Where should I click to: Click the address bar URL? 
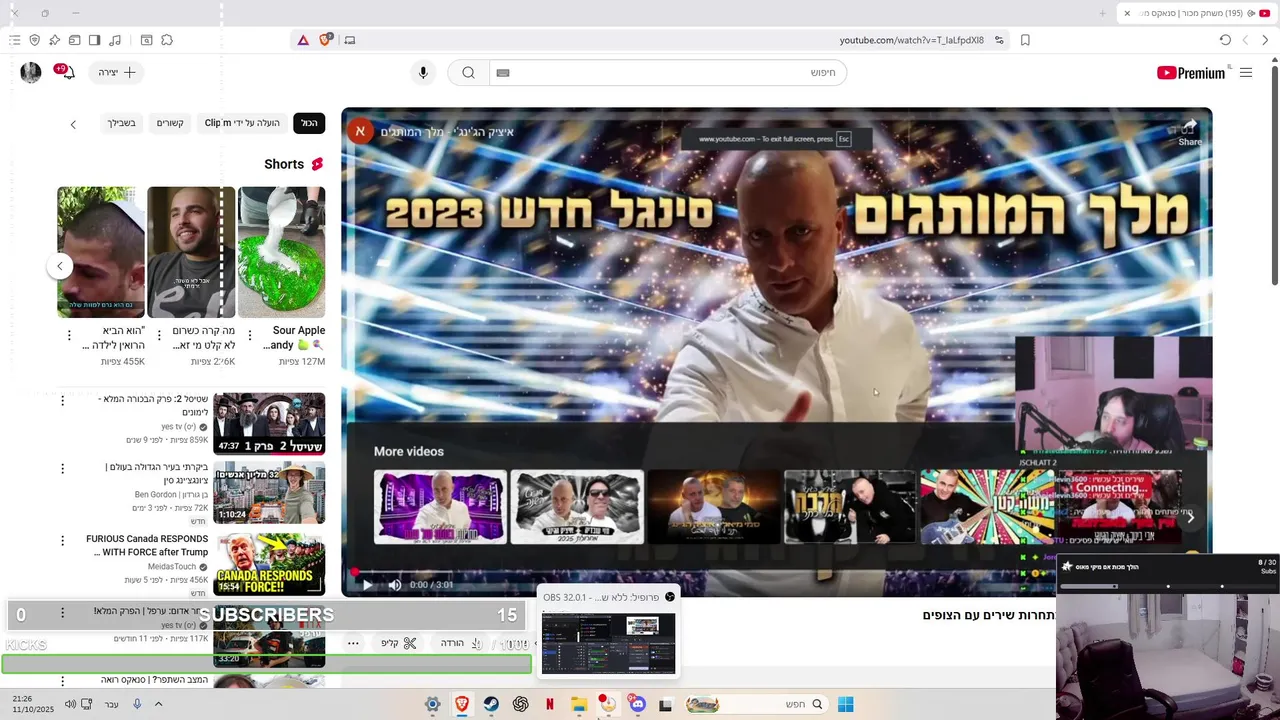pos(911,40)
